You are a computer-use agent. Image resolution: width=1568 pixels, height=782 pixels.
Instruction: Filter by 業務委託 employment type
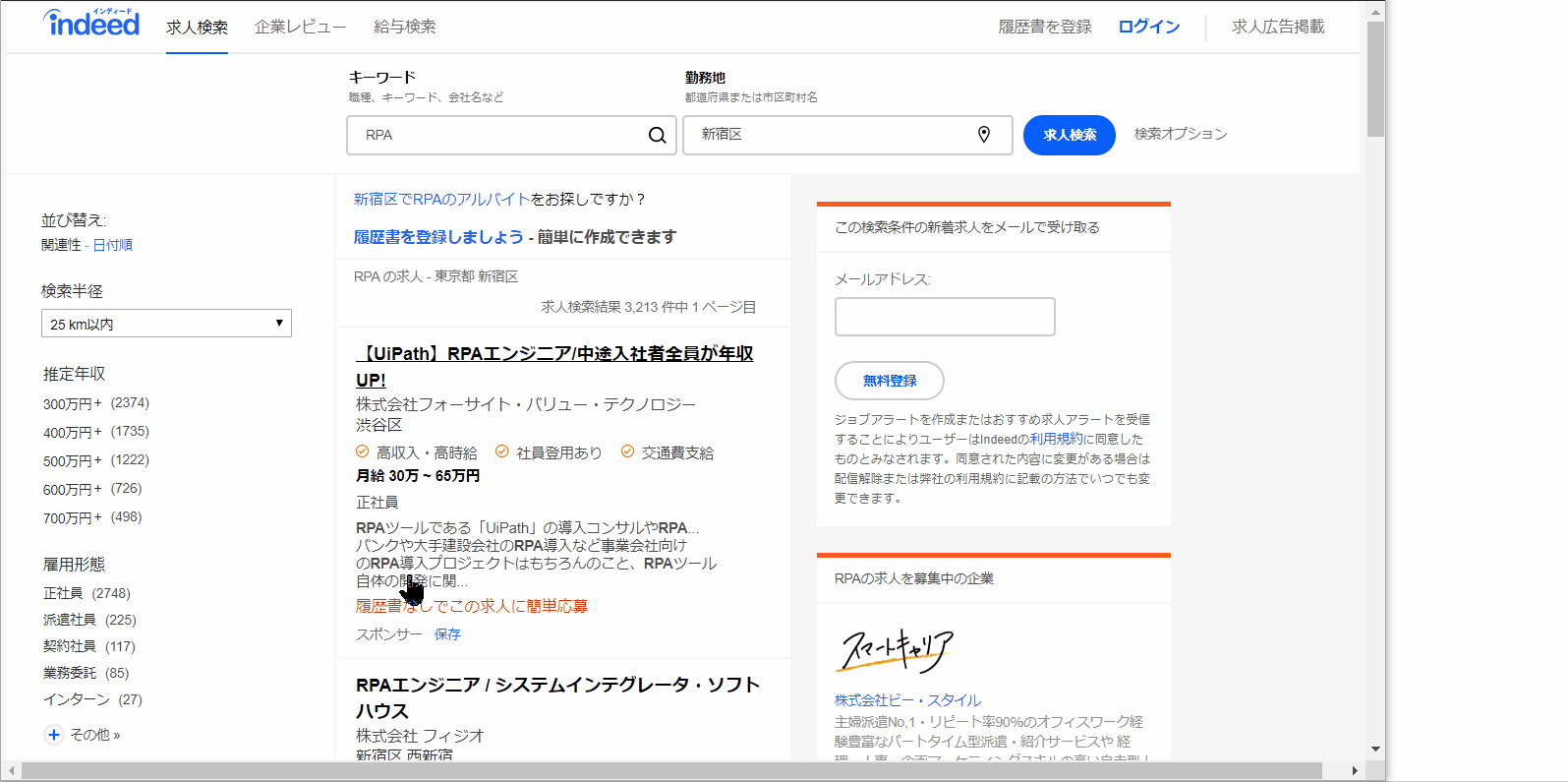86,673
